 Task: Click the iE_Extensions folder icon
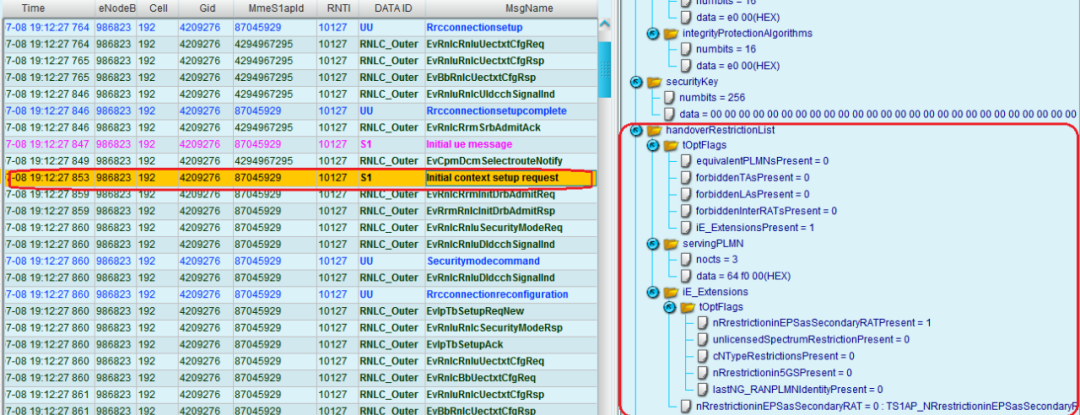(x=671, y=292)
